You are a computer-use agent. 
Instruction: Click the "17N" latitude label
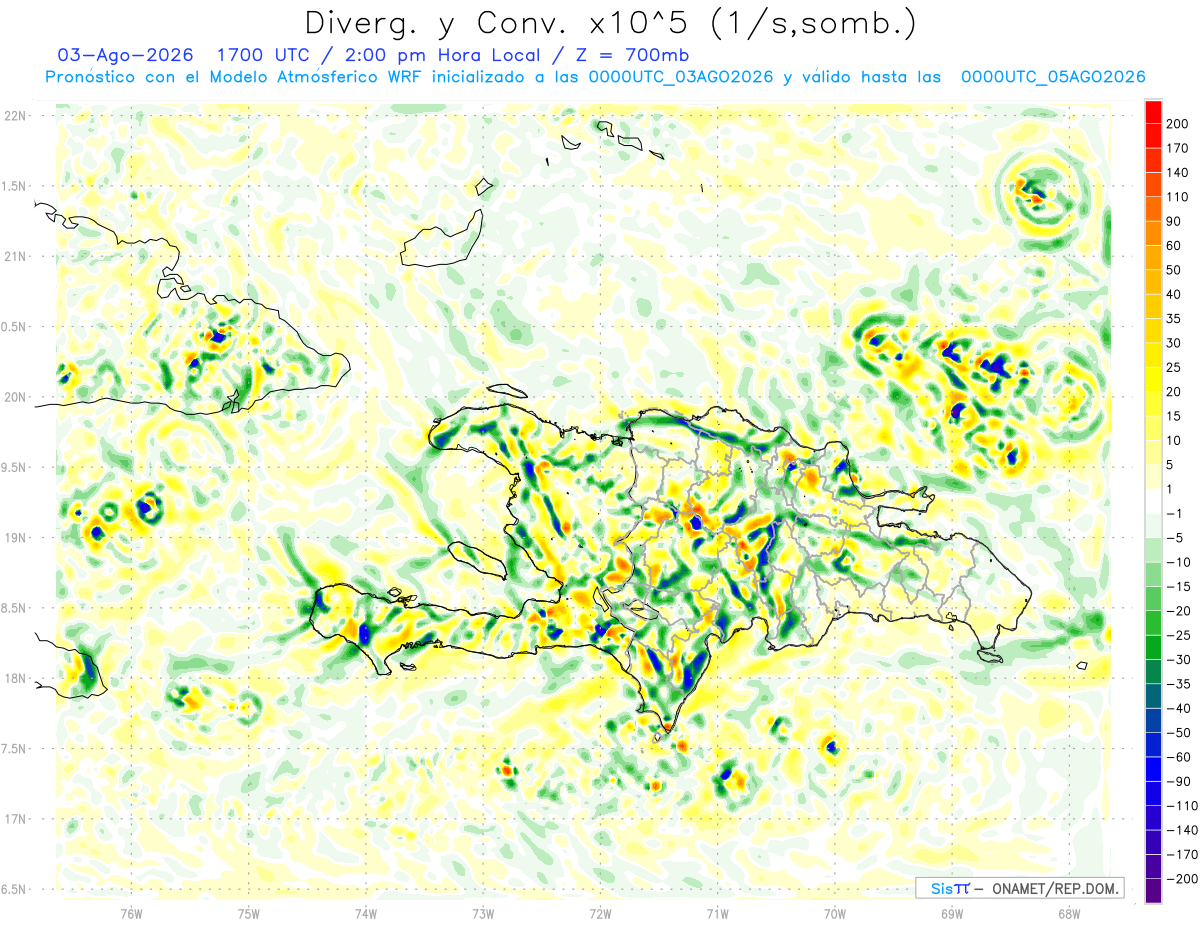pyautogui.click(x=14, y=819)
